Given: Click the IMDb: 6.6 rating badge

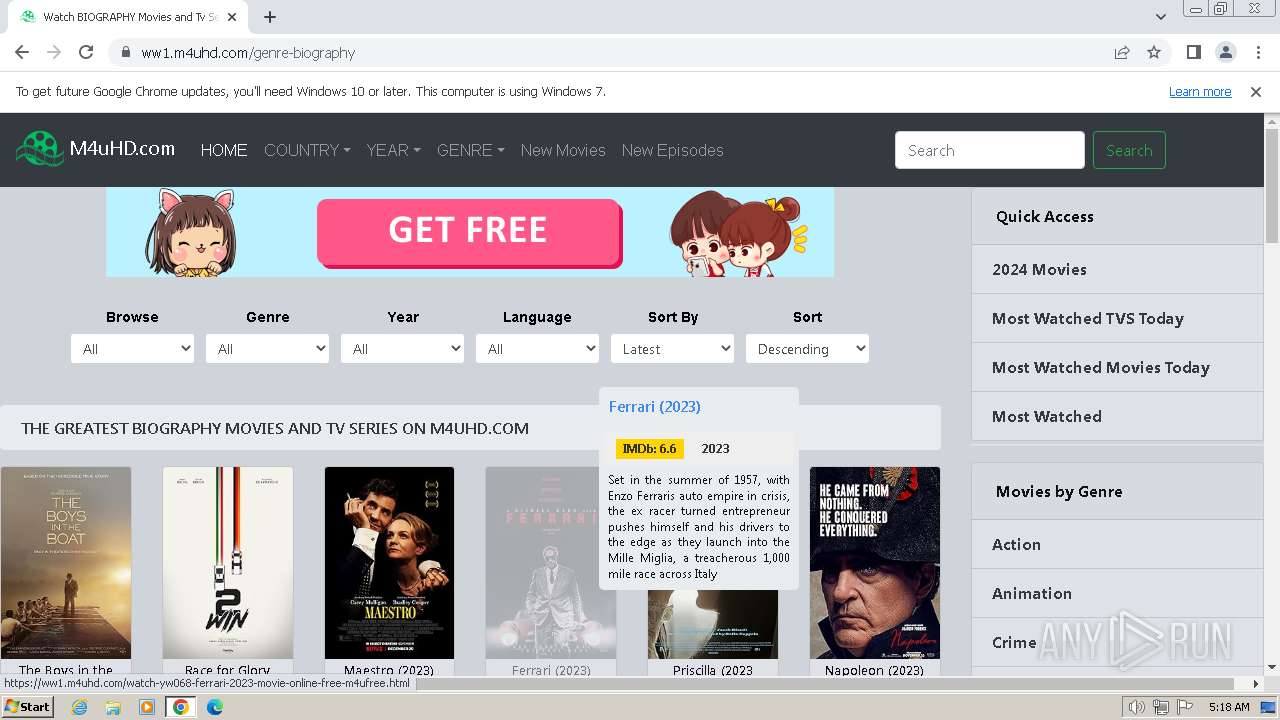Looking at the screenshot, I should coord(649,448).
